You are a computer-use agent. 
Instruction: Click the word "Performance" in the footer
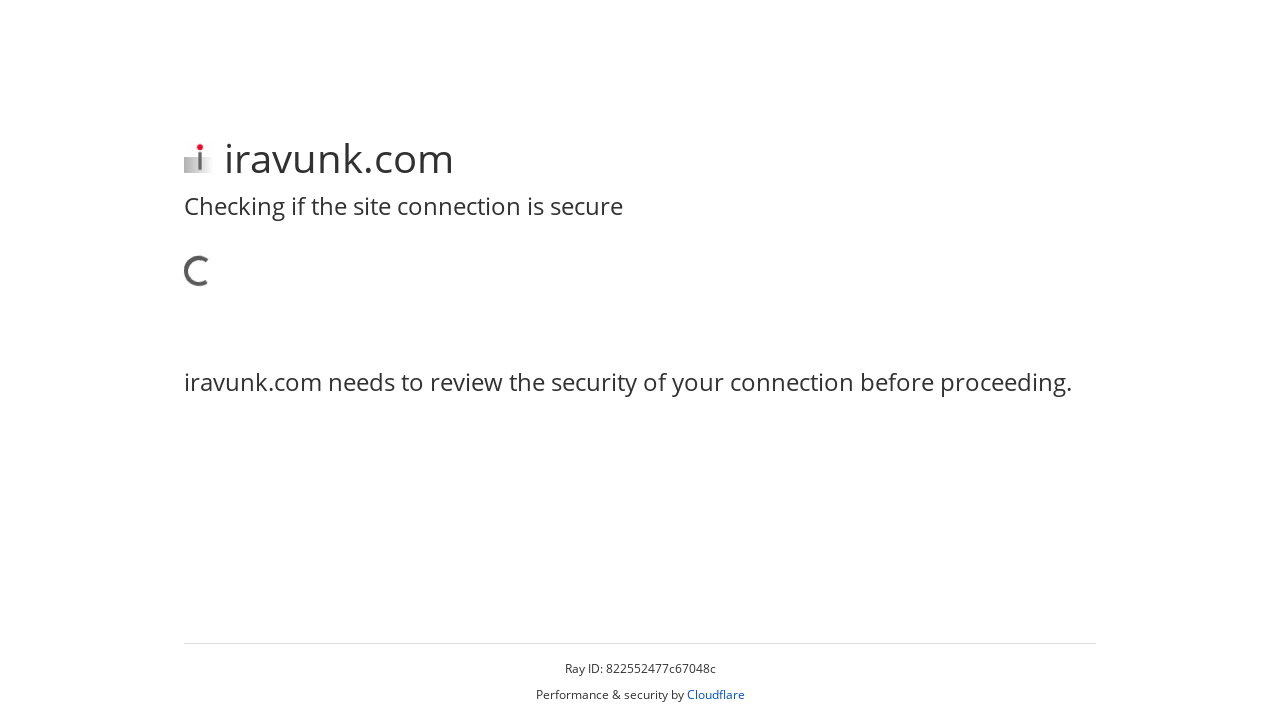[572, 695]
